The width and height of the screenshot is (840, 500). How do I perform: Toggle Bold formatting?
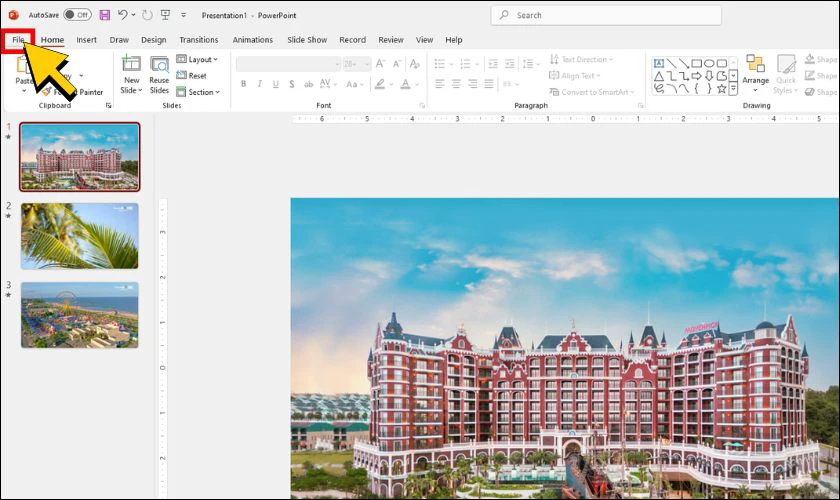[x=244, y=84]
